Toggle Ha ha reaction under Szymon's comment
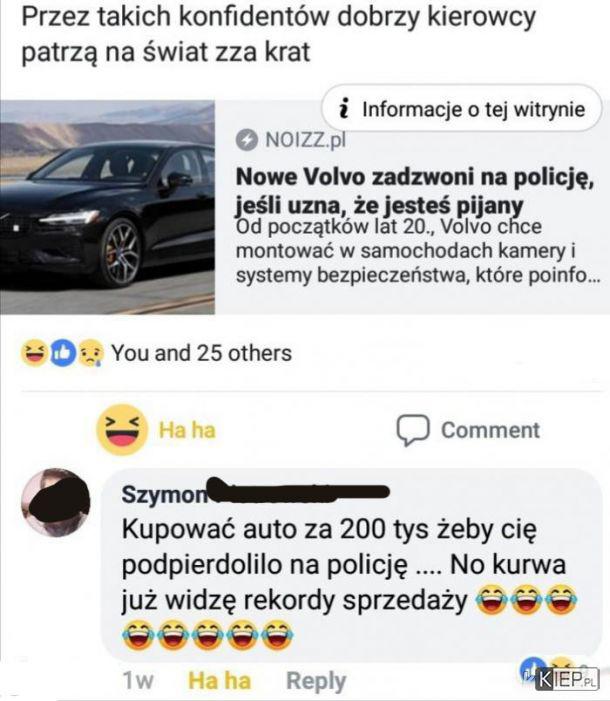Viewport: 610px width, 701px height. tap(219, 680)
